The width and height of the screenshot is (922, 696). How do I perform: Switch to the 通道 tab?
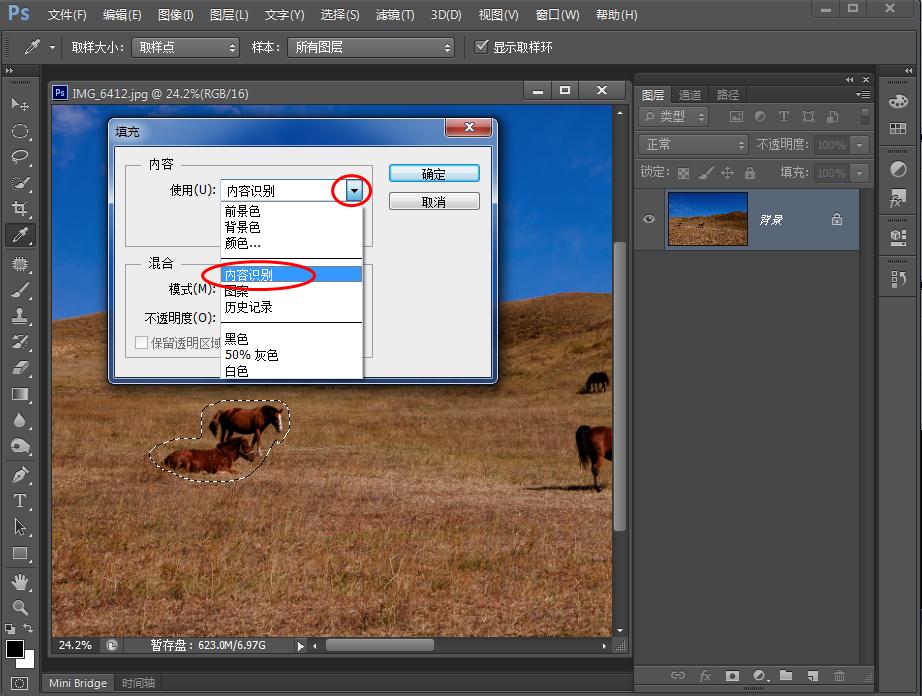point(690,95)
